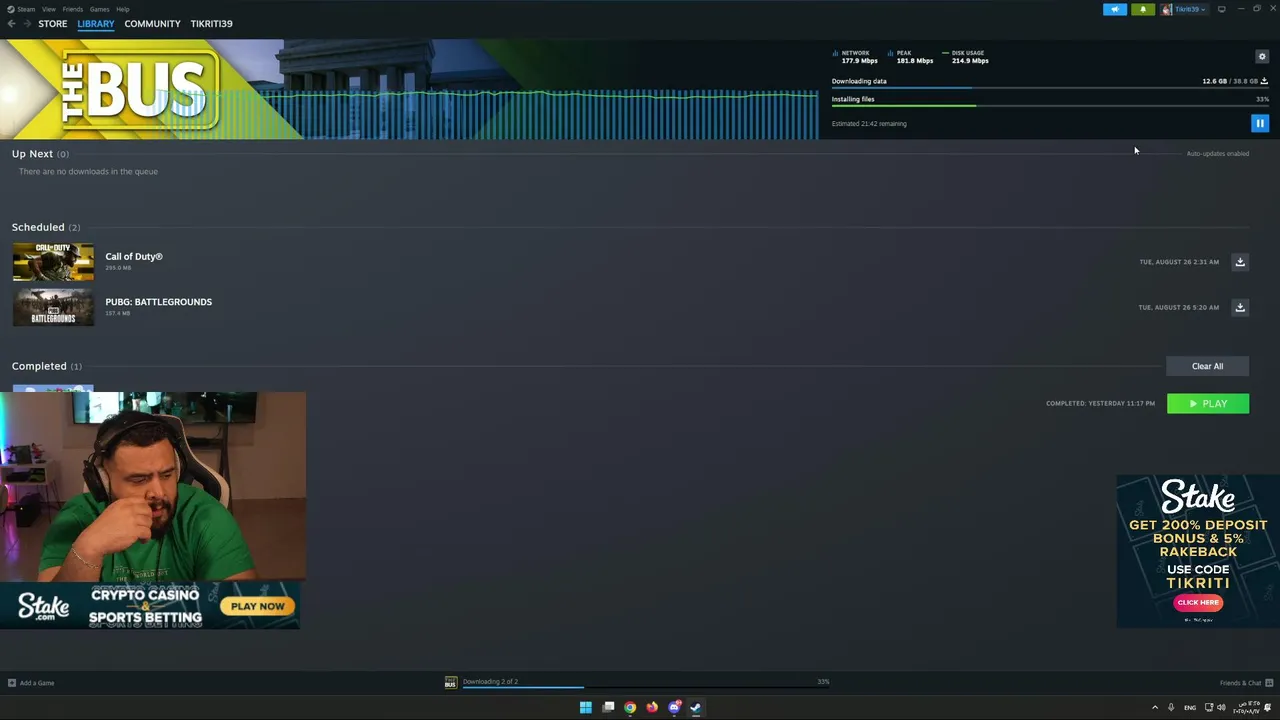Click the download icon beside 38.8 GB
Screen dimensions: 1280x720
(x=1264, y=81)
